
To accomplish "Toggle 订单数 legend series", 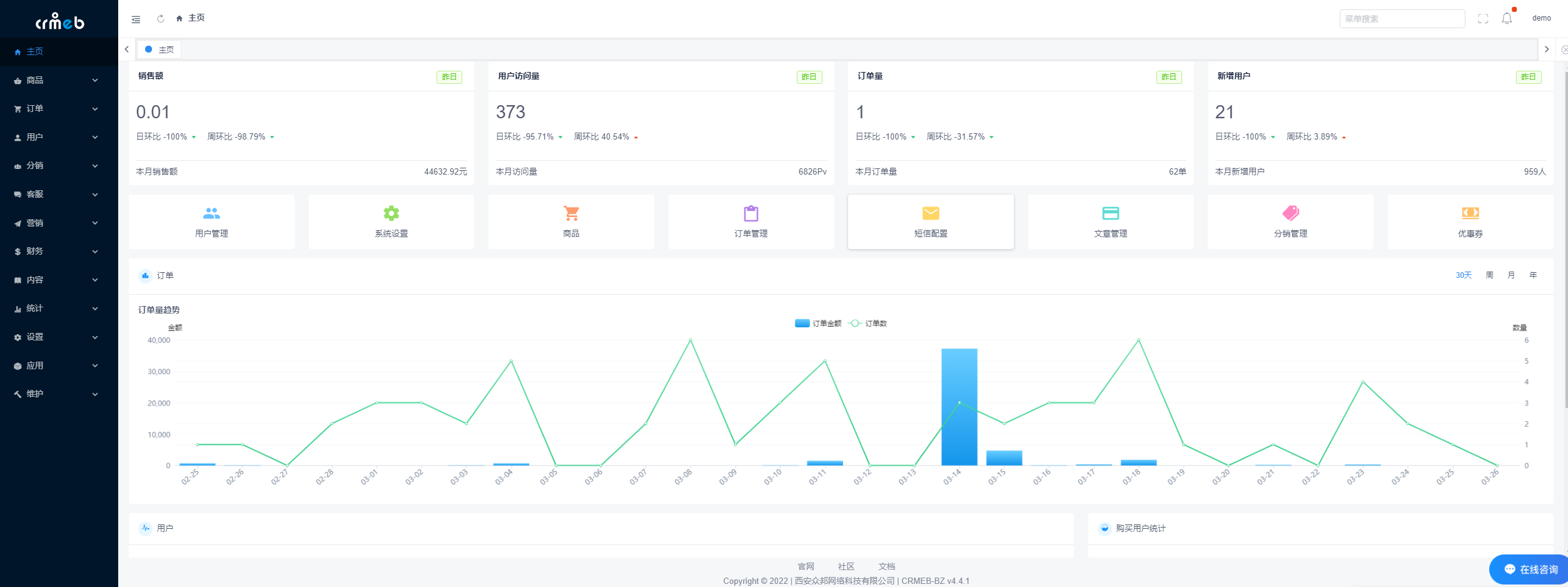I will tap(867, 324).
